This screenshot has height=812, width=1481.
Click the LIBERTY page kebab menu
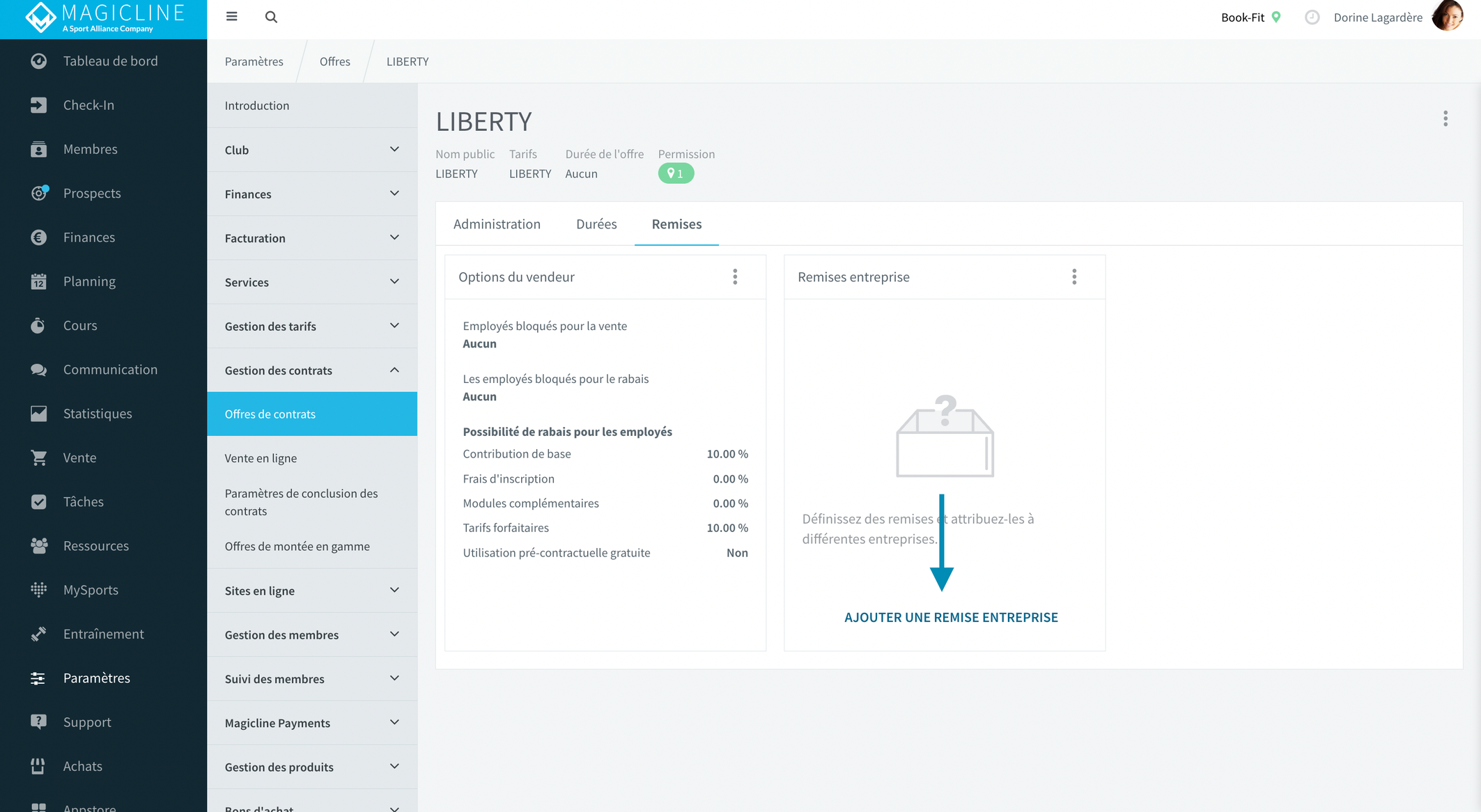pos(1445,118)
